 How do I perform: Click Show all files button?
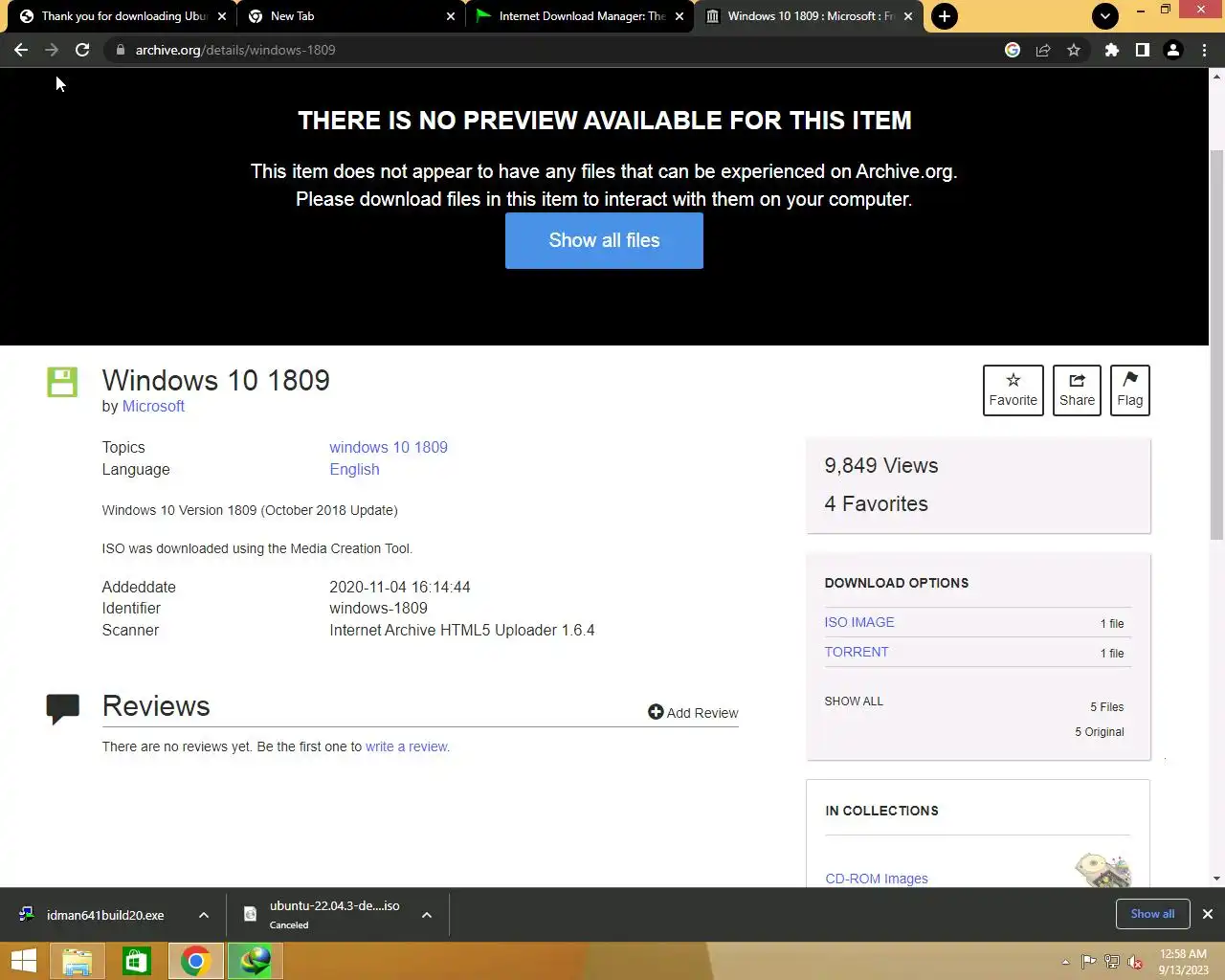pos(604,240)
